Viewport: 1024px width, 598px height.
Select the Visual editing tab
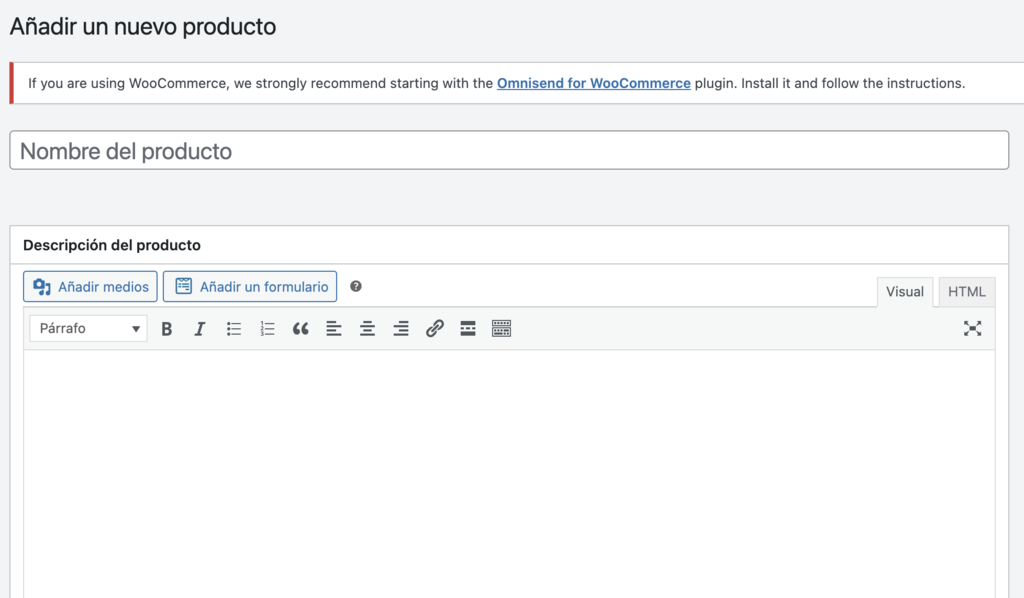pyautogui.click(x=904, y=291)
